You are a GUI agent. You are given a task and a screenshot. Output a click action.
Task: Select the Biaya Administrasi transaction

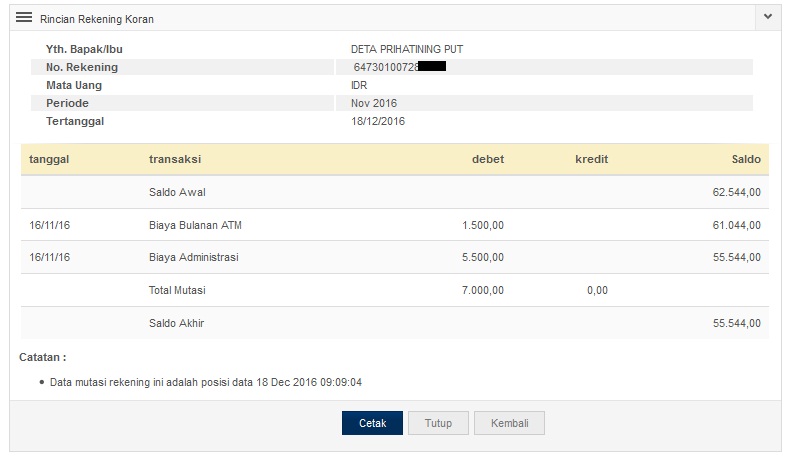(193, 257)
